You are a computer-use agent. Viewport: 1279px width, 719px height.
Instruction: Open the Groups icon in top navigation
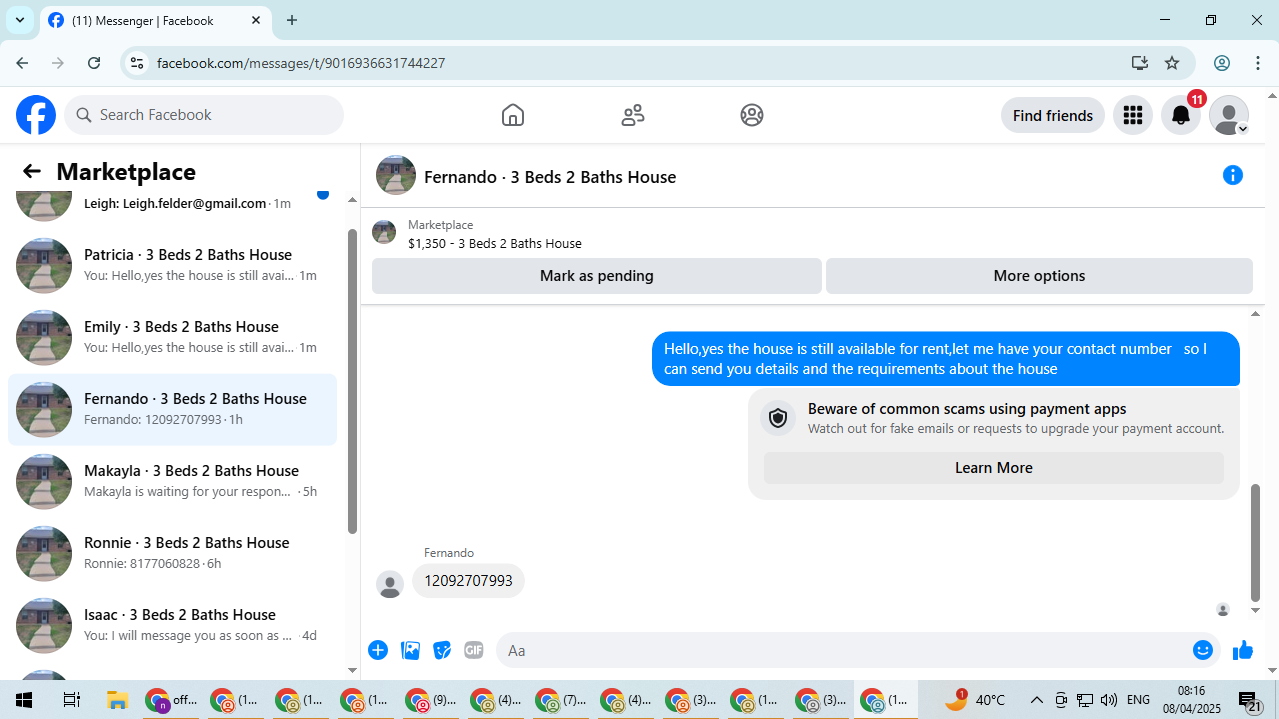(x=752, y=115)
